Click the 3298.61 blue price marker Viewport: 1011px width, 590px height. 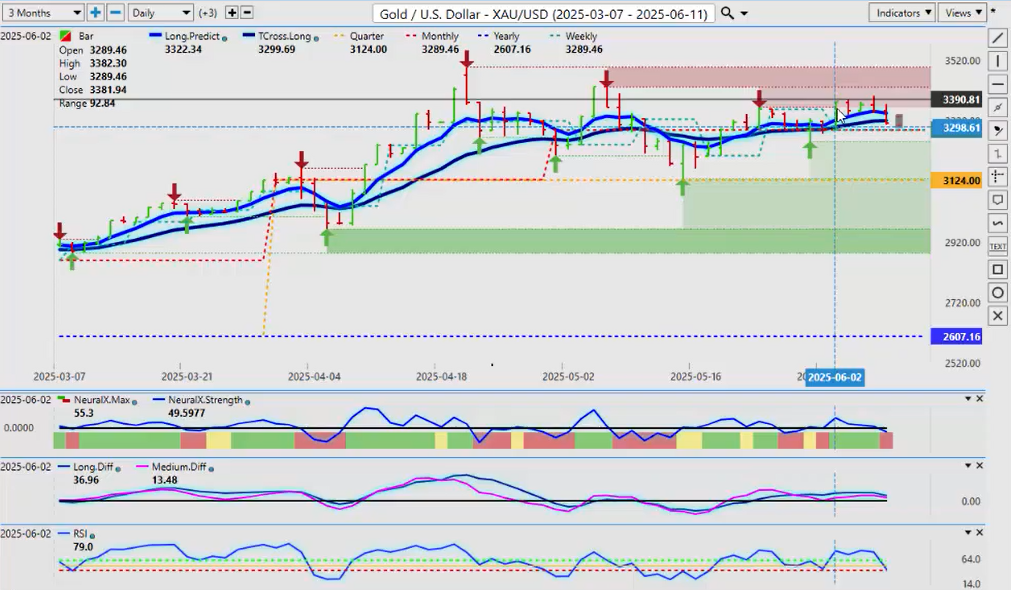pyautogui.click(x=957, y=128)
